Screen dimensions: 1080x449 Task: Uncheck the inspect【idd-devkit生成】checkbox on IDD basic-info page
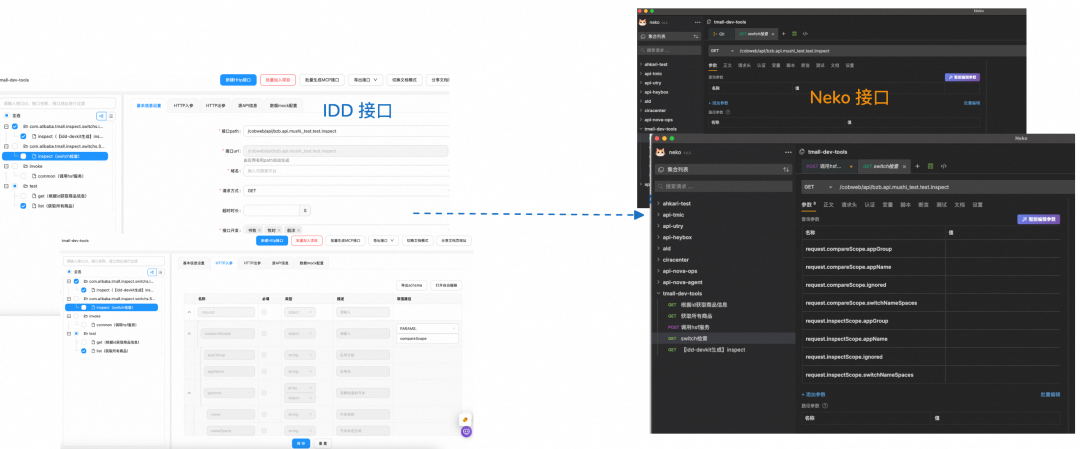[23, 136]
